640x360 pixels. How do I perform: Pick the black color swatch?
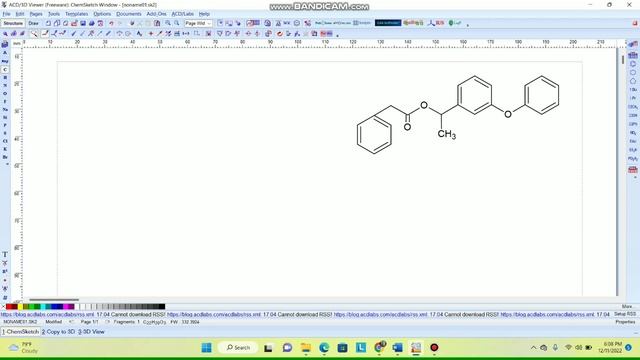[x=162, y=307]
